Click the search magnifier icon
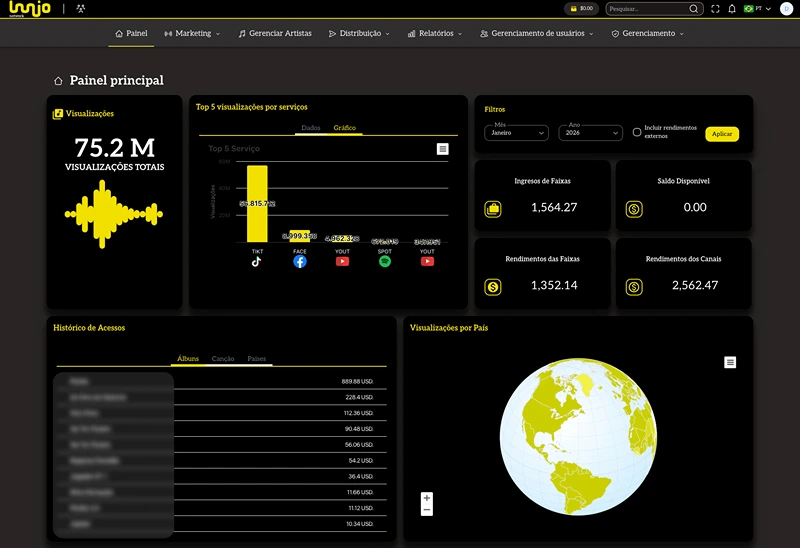 694,9
